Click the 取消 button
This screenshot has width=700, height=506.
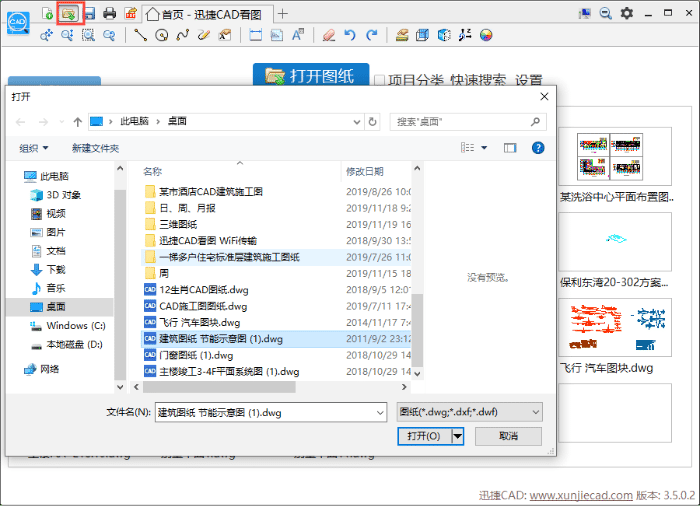pos(508,436)
